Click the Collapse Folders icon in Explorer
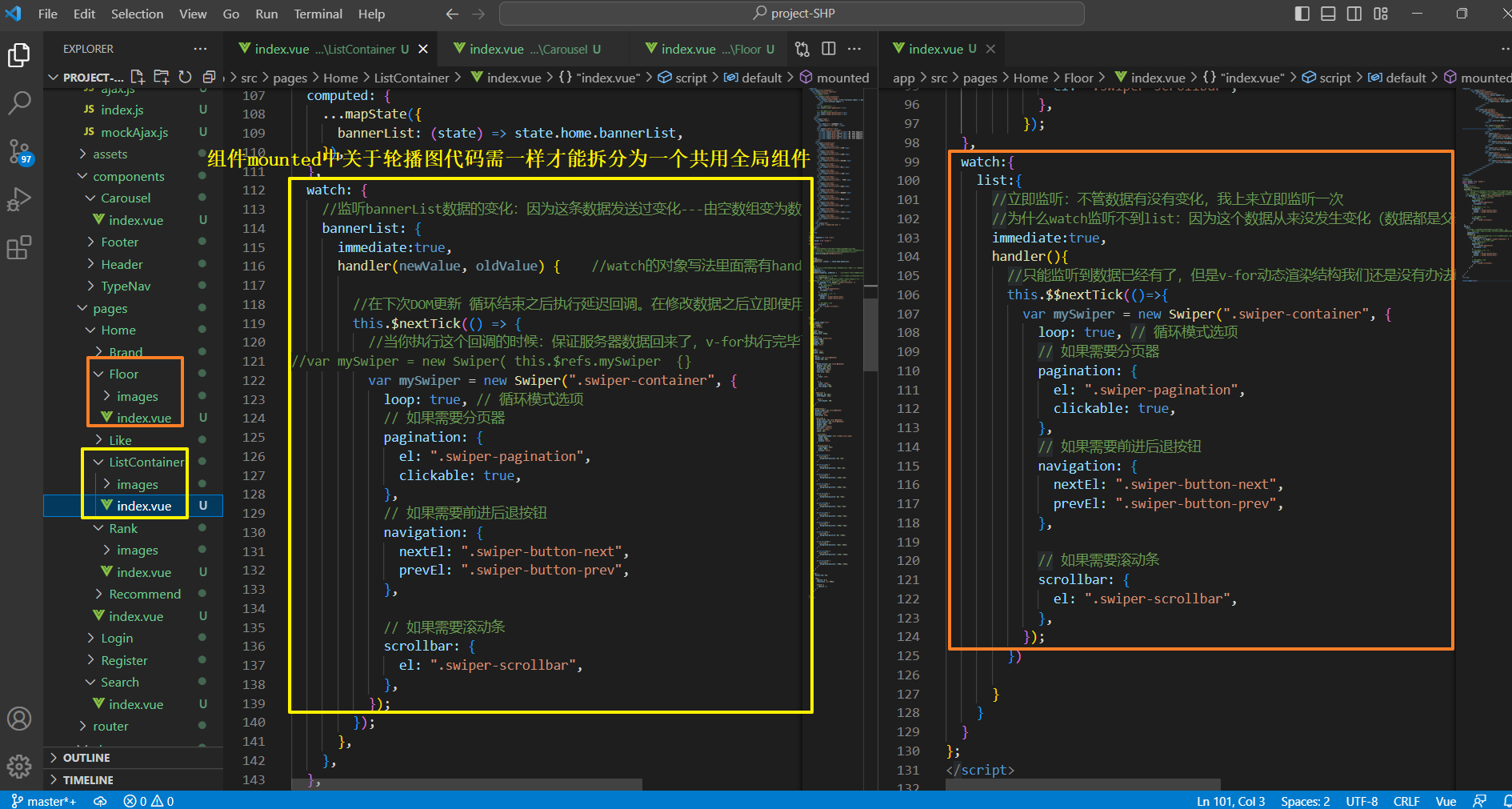 click(x=209, y=77)
